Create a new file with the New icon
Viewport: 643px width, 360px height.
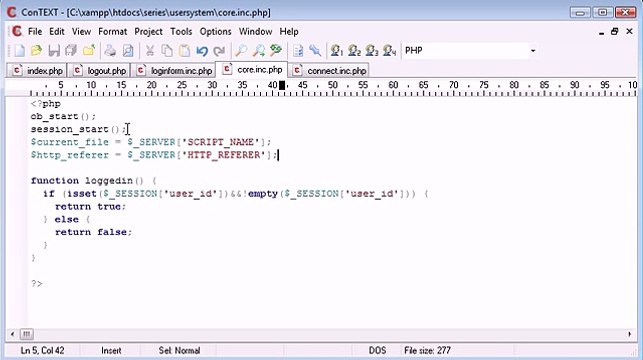pyautogui.click(x=19, y=51)
